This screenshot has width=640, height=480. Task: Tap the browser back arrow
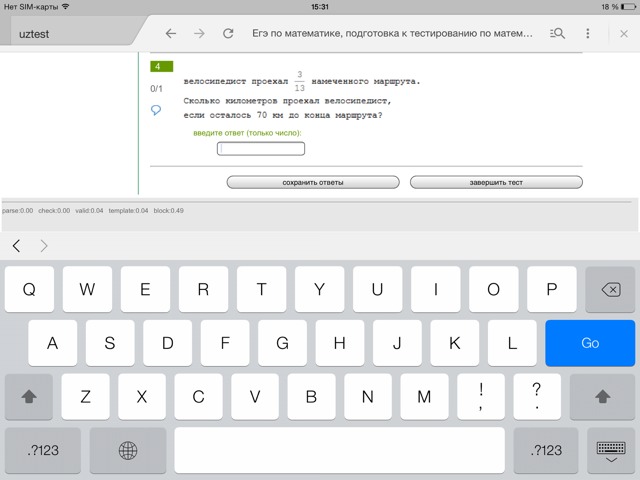pos(171,33)
